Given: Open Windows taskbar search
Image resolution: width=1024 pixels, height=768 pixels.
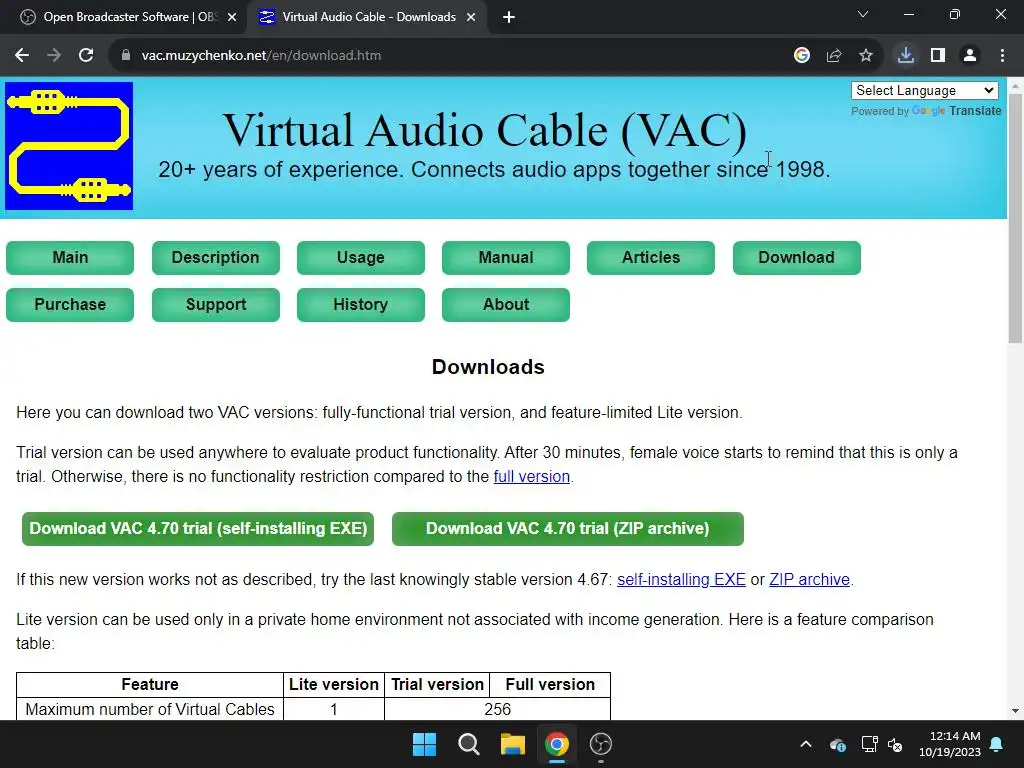Looking at the screenshot, I should tap(469, 744).
